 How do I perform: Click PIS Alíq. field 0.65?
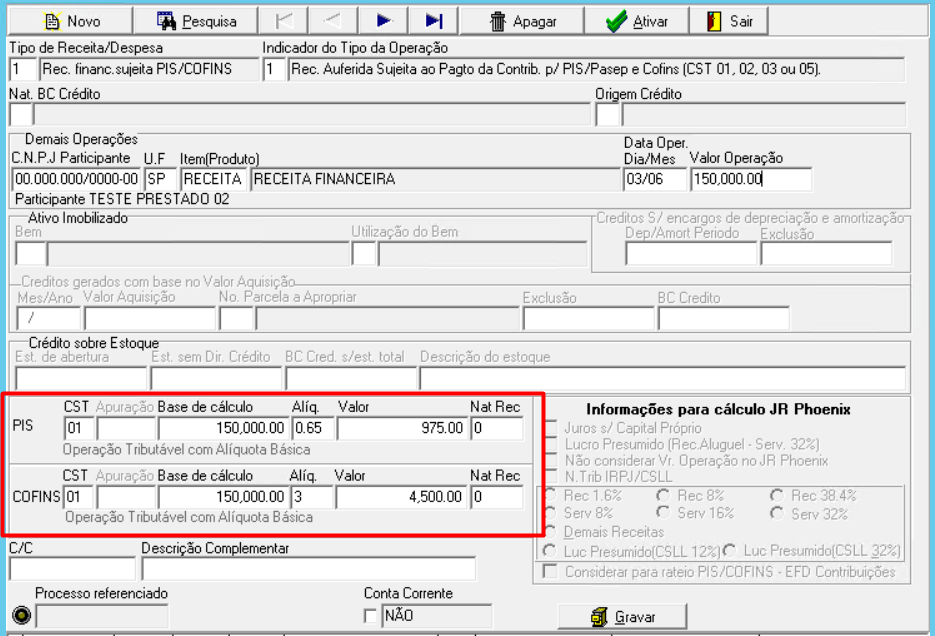pyautogui.click(x=313, y=428)
